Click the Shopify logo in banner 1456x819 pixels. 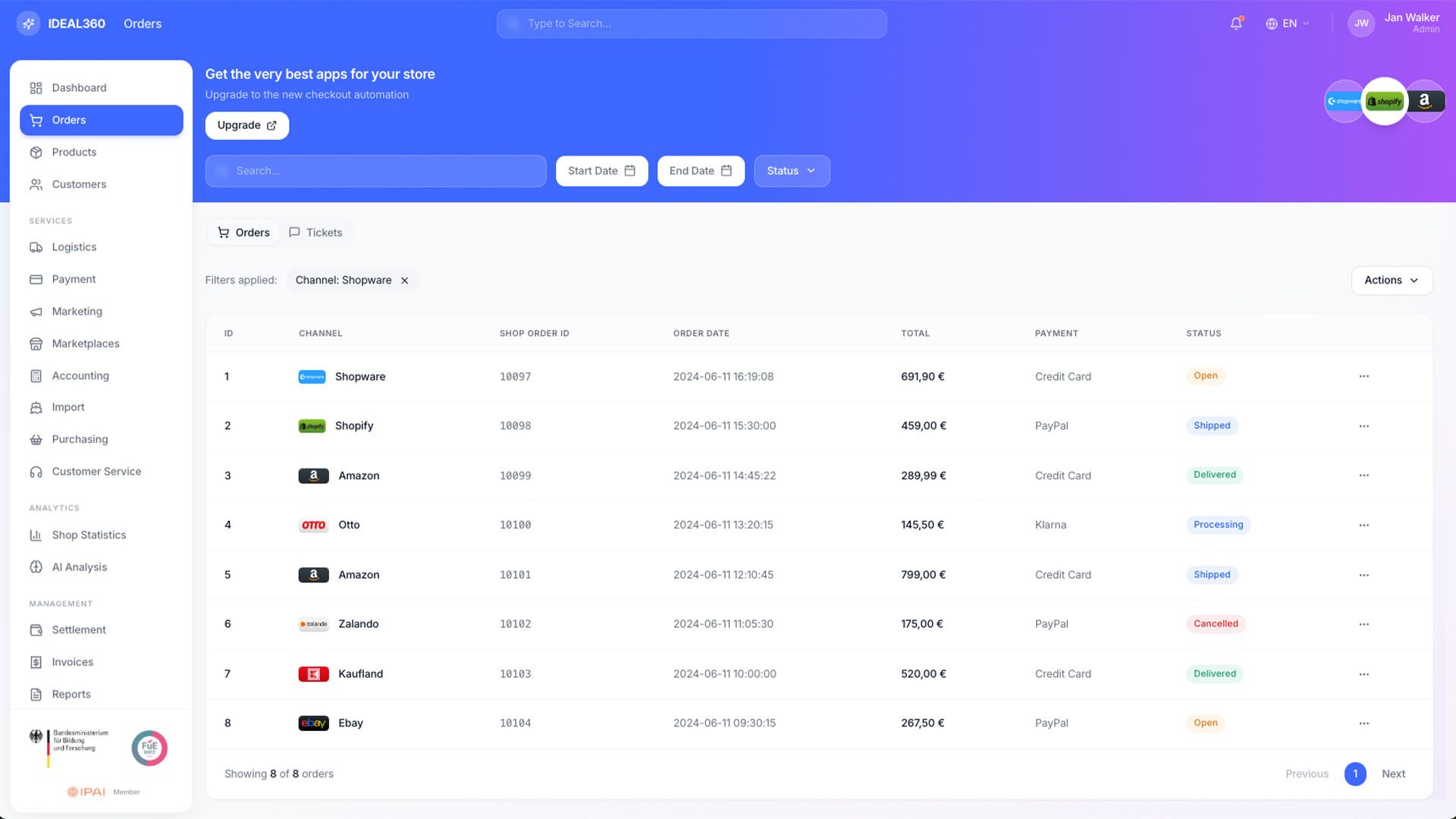(1385, 101)
